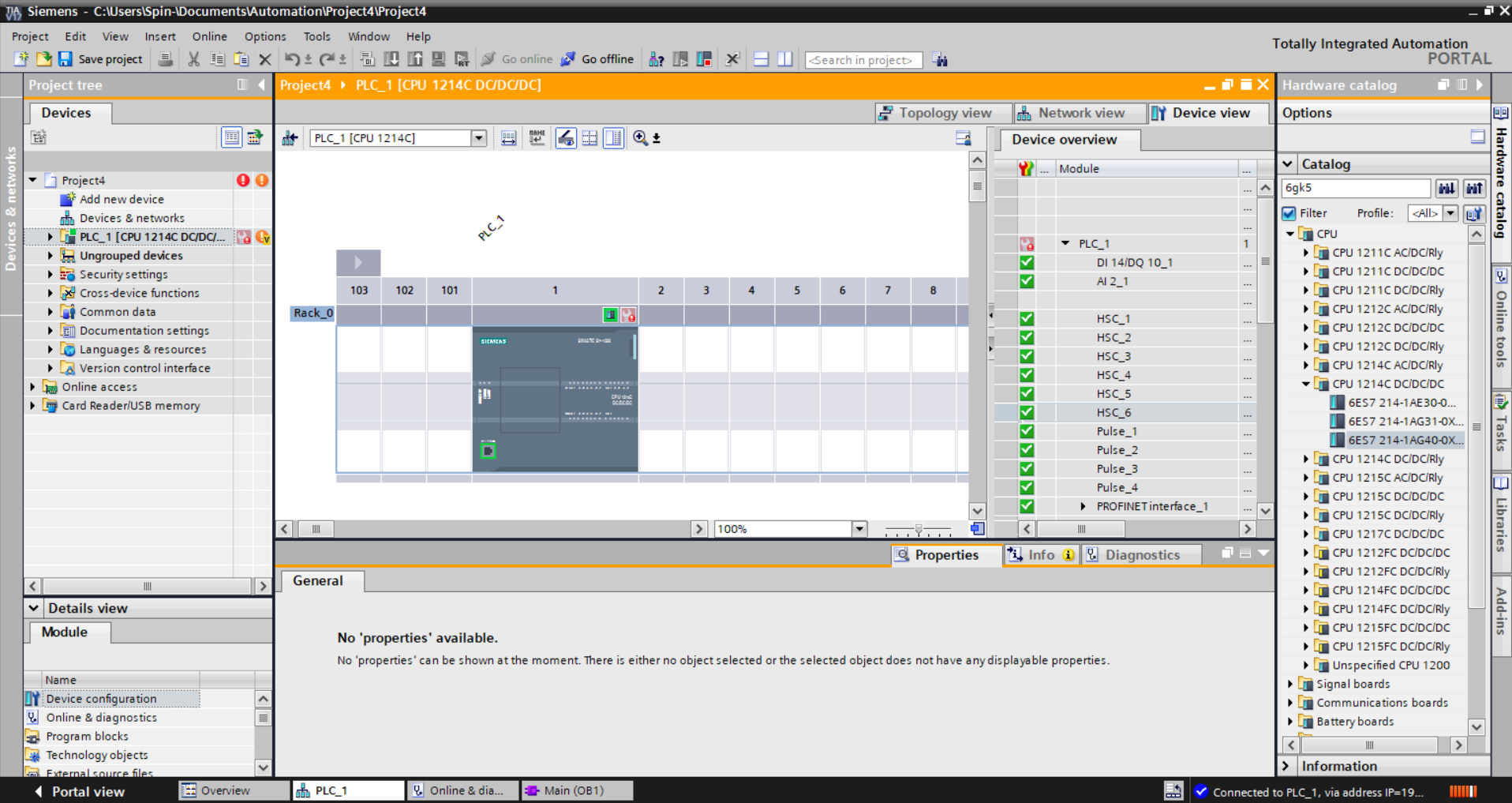Click the Portal view button

tap(79, 791)
